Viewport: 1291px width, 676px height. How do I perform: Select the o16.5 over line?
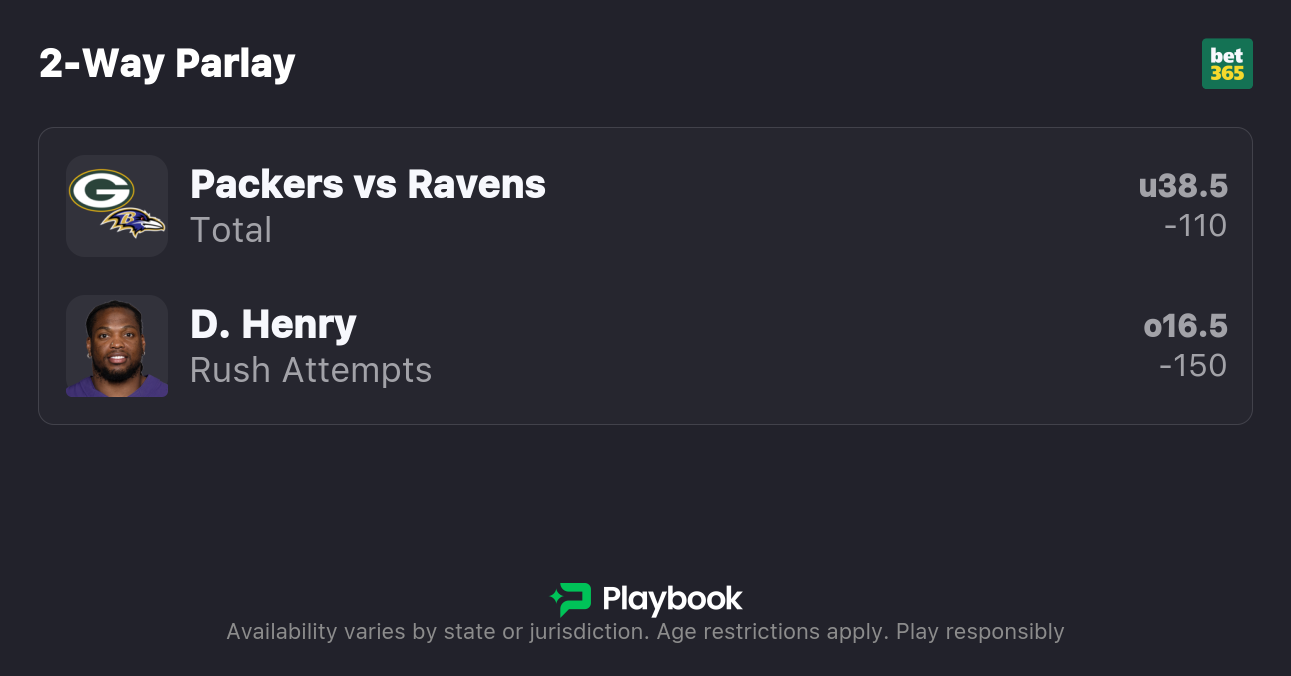1185,326
